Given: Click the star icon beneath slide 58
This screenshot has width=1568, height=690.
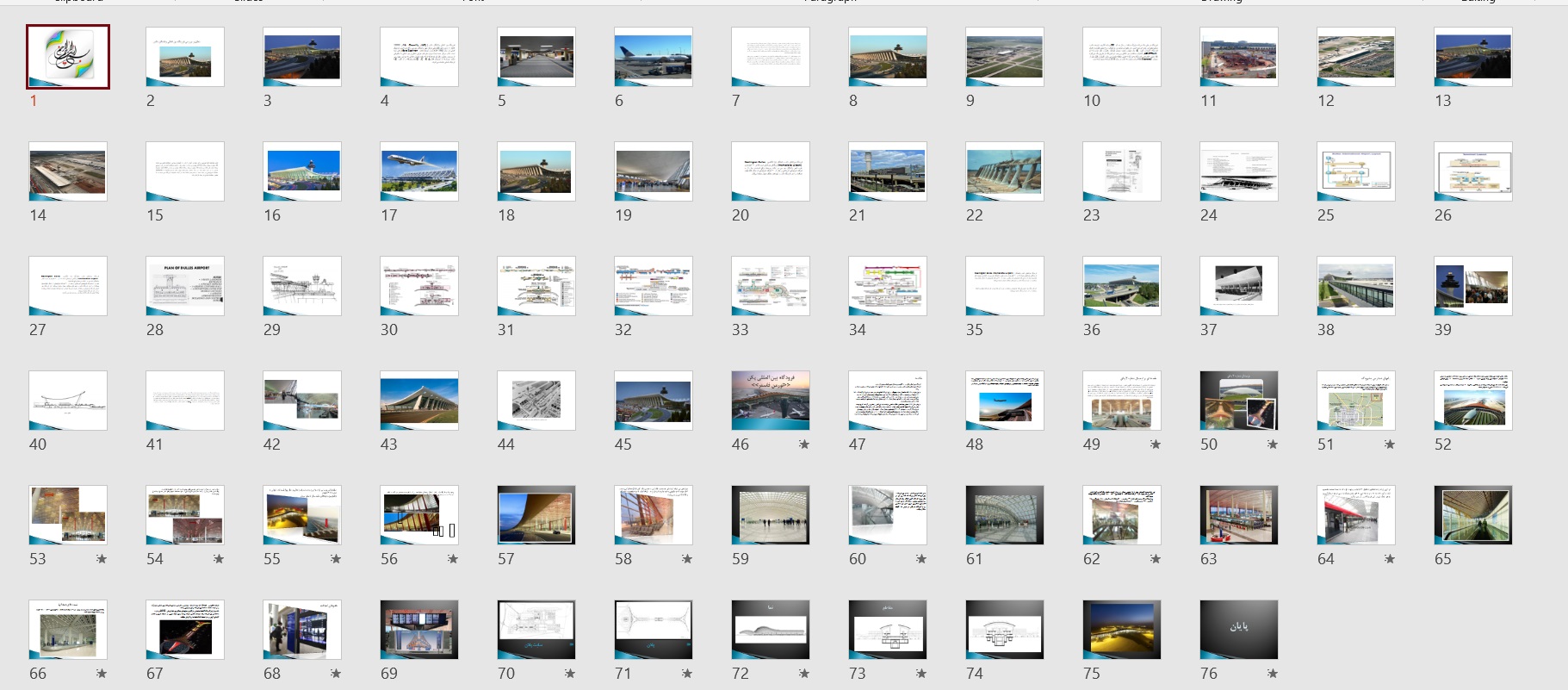Looking at the screenshot, I should [x=686, y=559].
